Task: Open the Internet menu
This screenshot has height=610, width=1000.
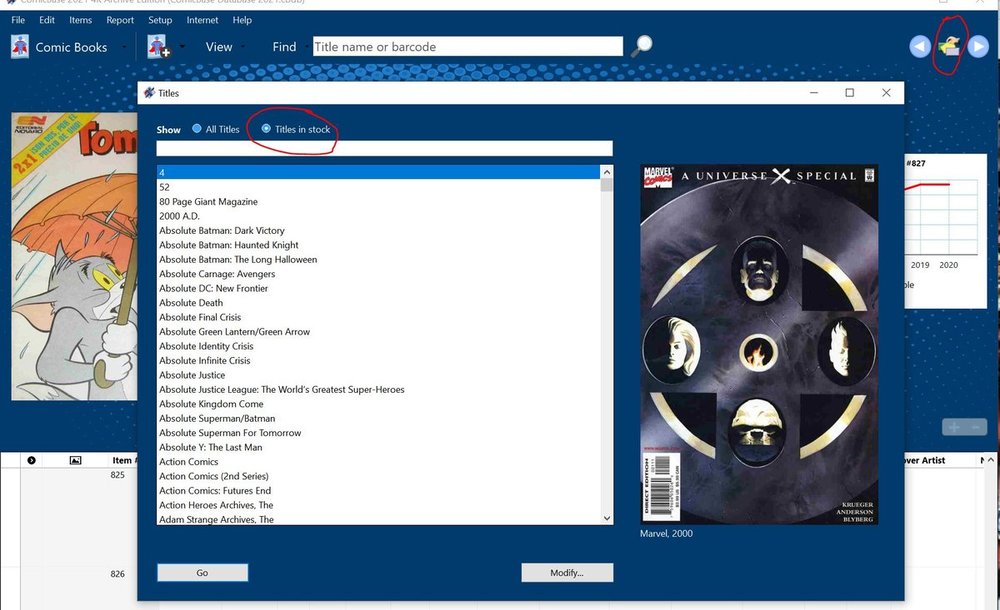Action: click(x=203, y=20)
